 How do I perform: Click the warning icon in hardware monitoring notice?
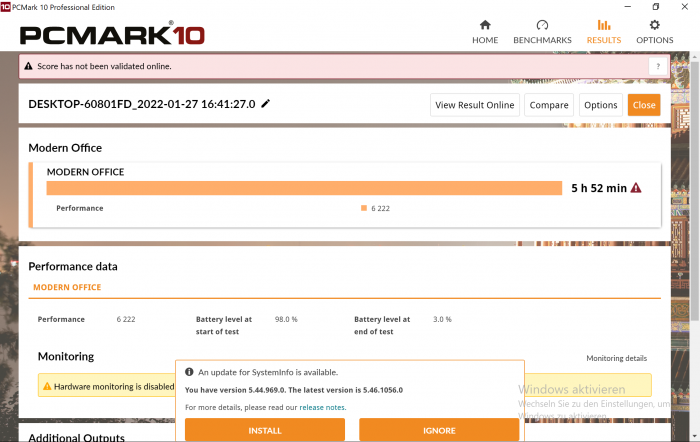[x=46, y=386]
